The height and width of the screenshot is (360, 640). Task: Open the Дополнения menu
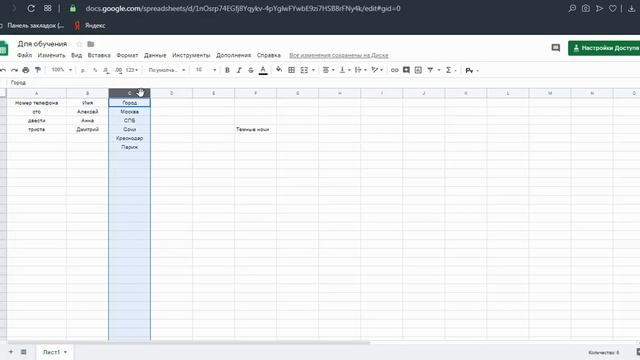(x=233, y=55)
